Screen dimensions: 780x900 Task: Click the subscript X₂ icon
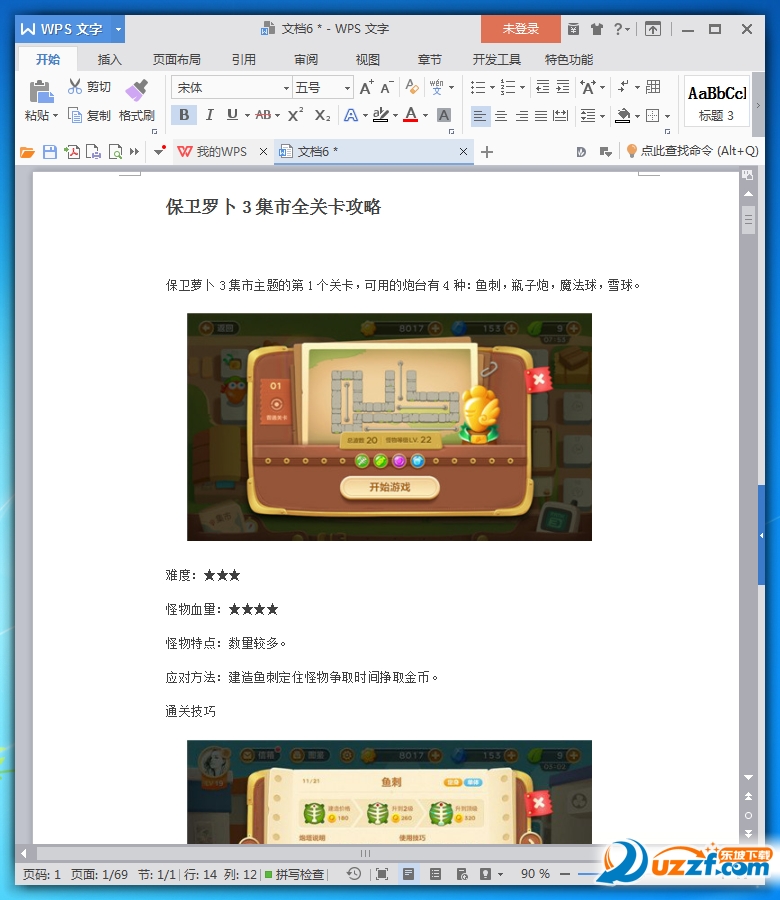pyautogui.click(x=322, y=115)
